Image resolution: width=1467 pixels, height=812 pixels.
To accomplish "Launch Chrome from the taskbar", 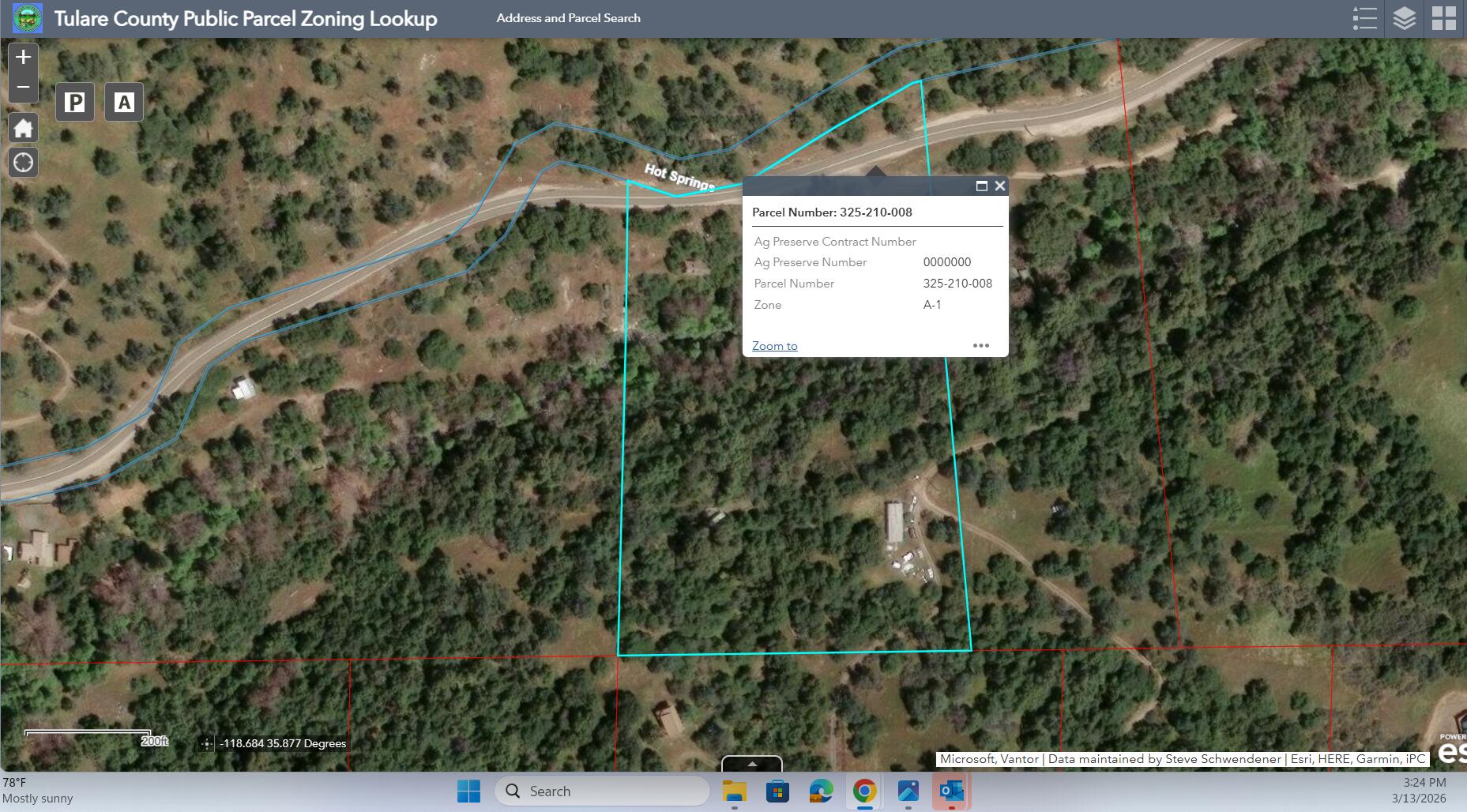I will tap(864, 791).
